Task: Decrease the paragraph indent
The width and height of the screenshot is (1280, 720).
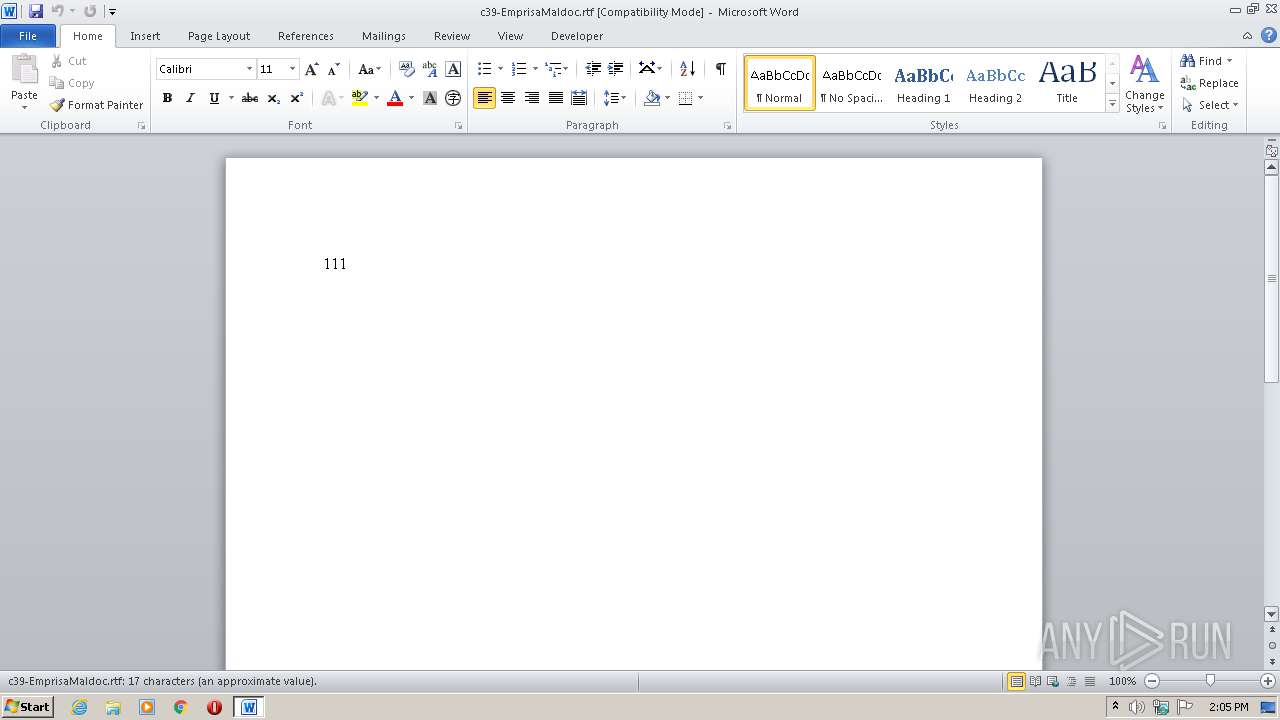Action: (x=593, y=69)
